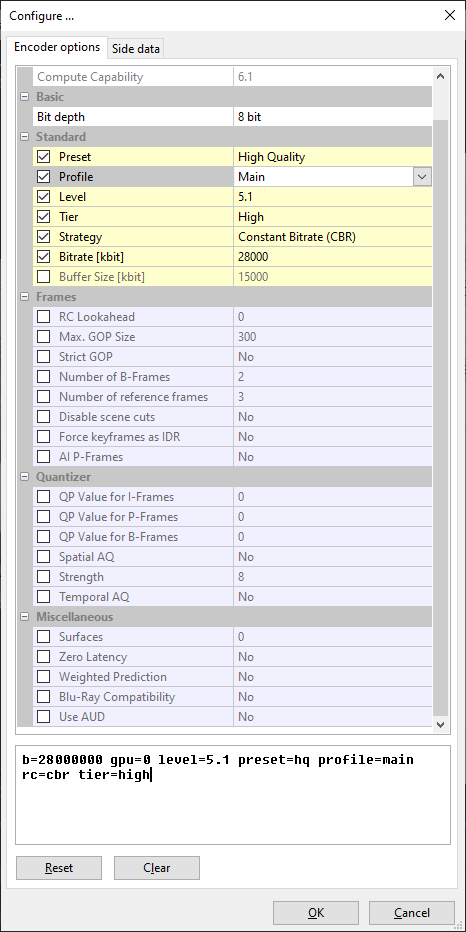Click the Constant Bitrate (CBR) value
The width and height of the screenshot is (466, 932).
(x=333, y=237)
